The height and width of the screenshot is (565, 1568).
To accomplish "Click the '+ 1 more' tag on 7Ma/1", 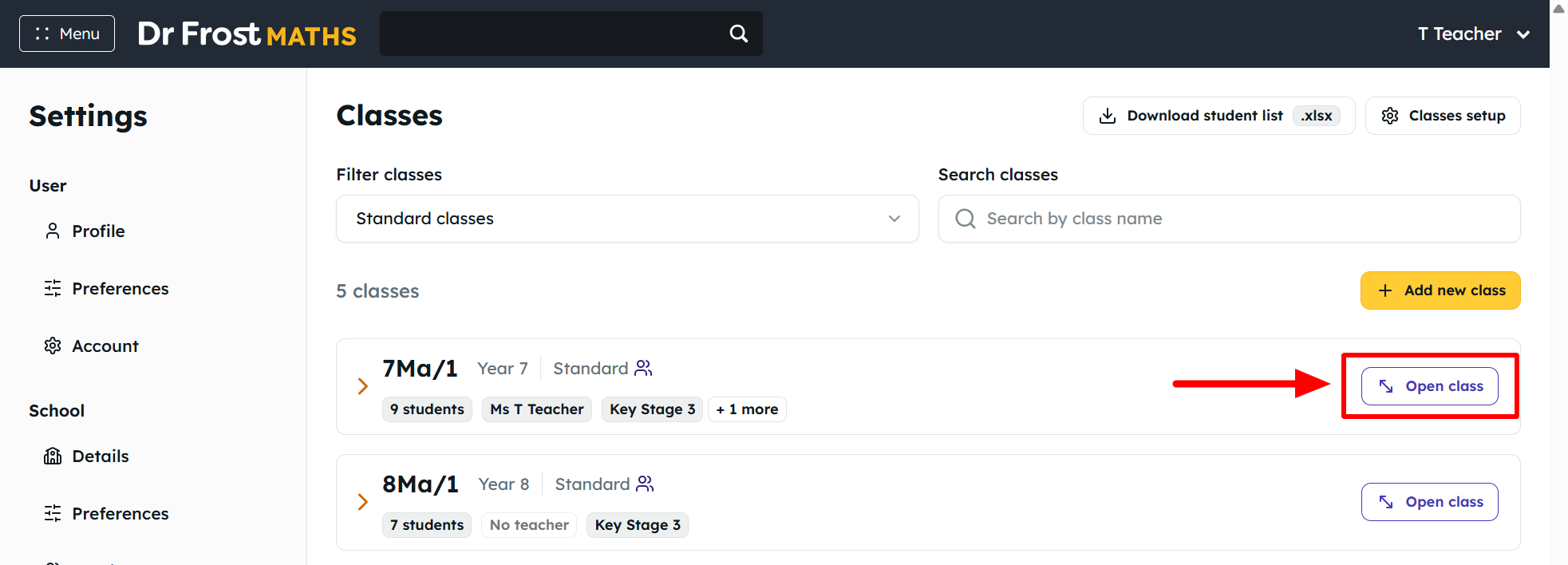I will tap(747, 409).
